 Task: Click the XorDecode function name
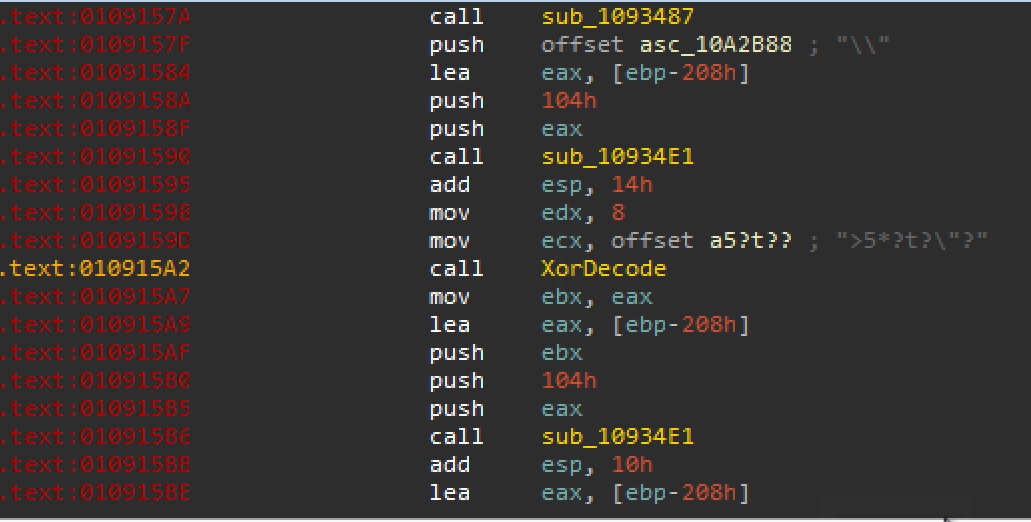pyautogui.click(x=603, y=269)
